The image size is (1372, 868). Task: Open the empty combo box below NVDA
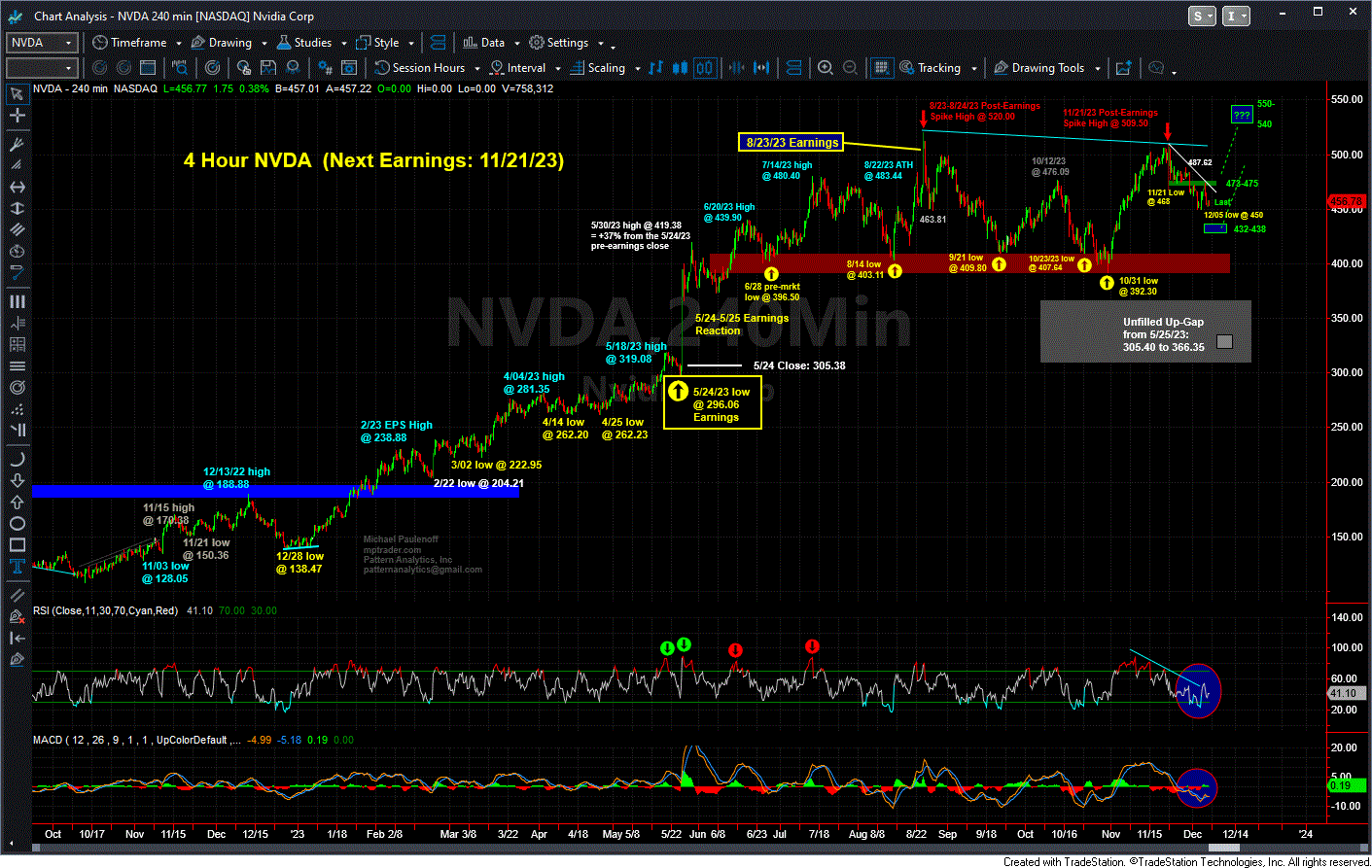(x=42, y=68)
